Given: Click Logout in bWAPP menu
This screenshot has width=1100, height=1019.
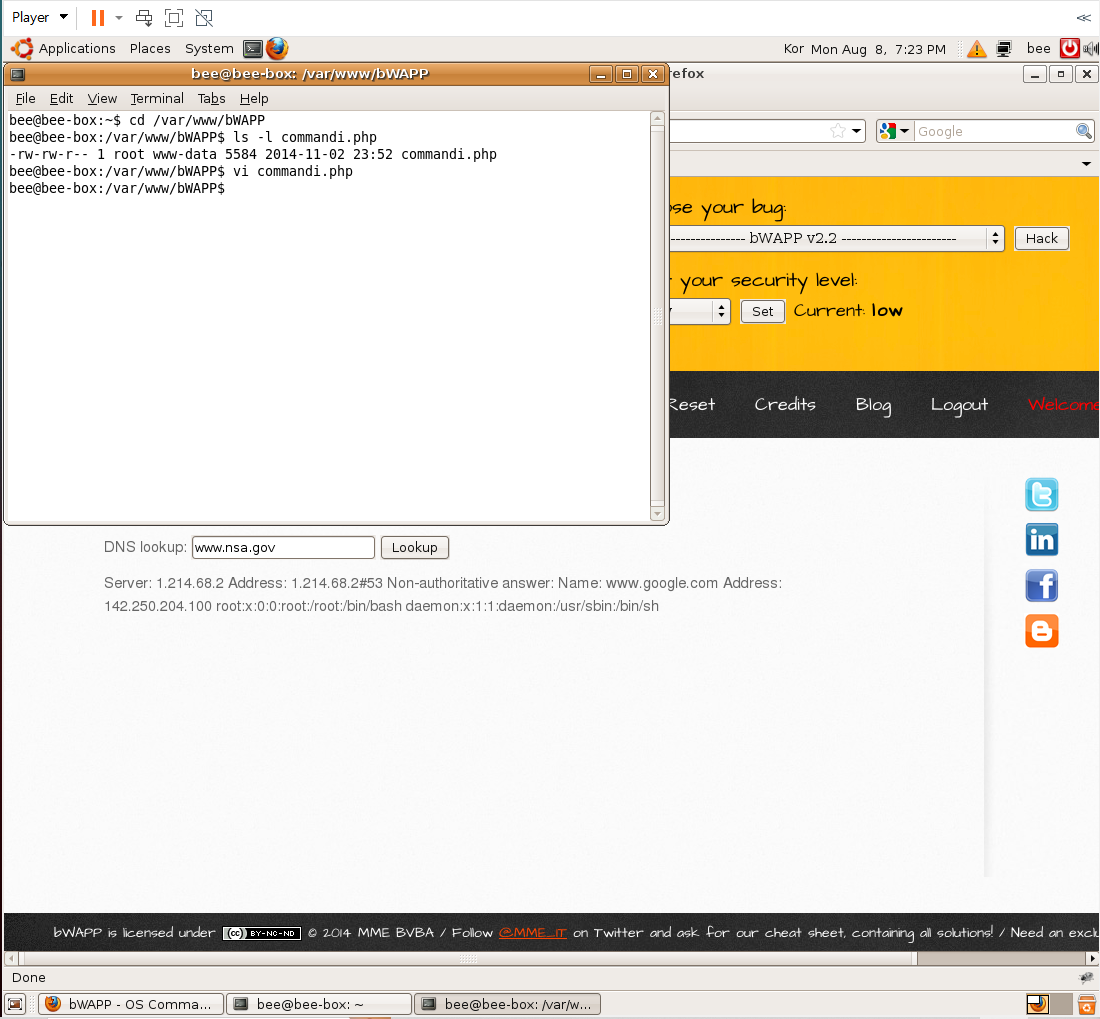Looking at the screenshot, I should pos(959,405).
